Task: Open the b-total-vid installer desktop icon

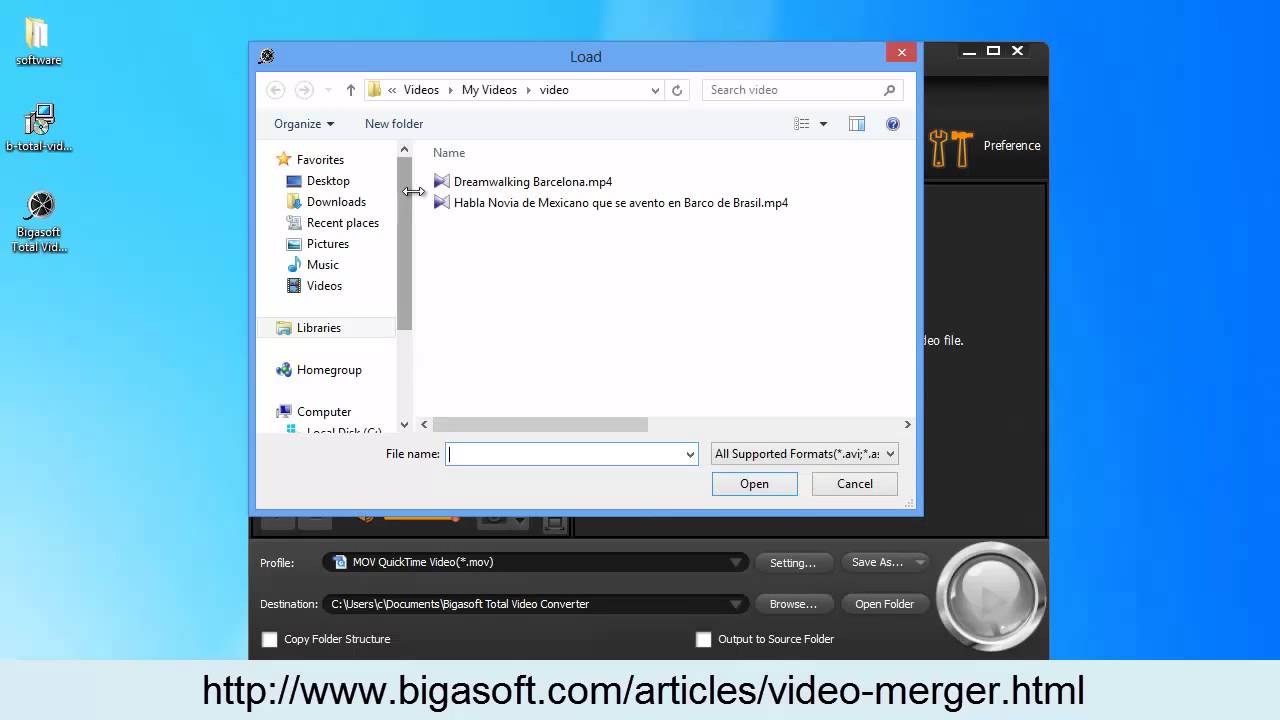Action: 39,127
